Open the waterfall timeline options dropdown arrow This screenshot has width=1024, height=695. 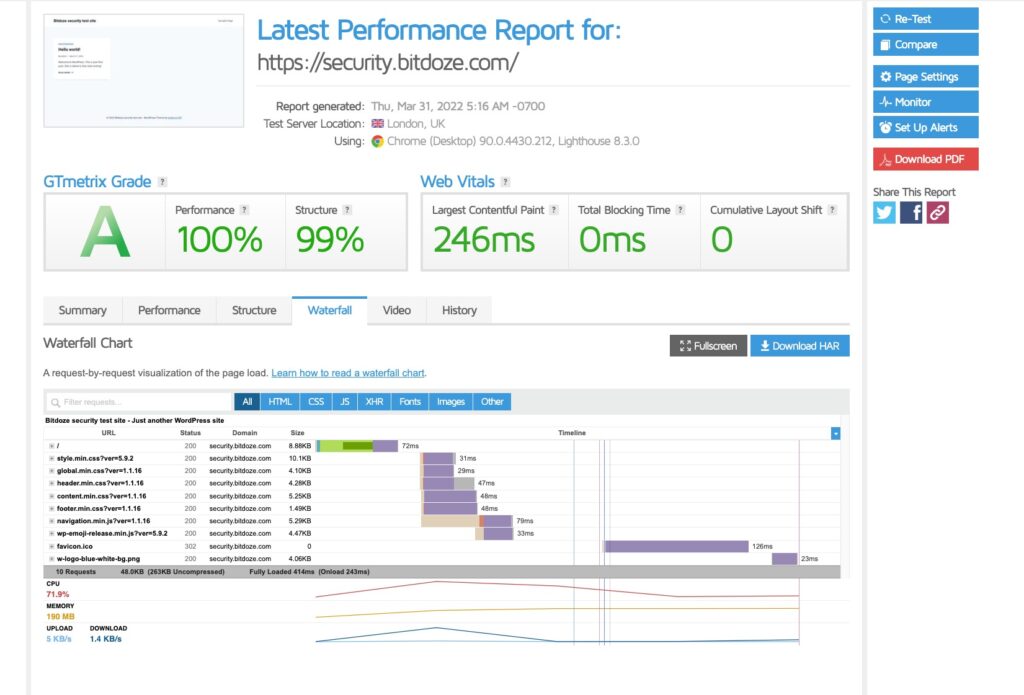(x=835, y=433)
